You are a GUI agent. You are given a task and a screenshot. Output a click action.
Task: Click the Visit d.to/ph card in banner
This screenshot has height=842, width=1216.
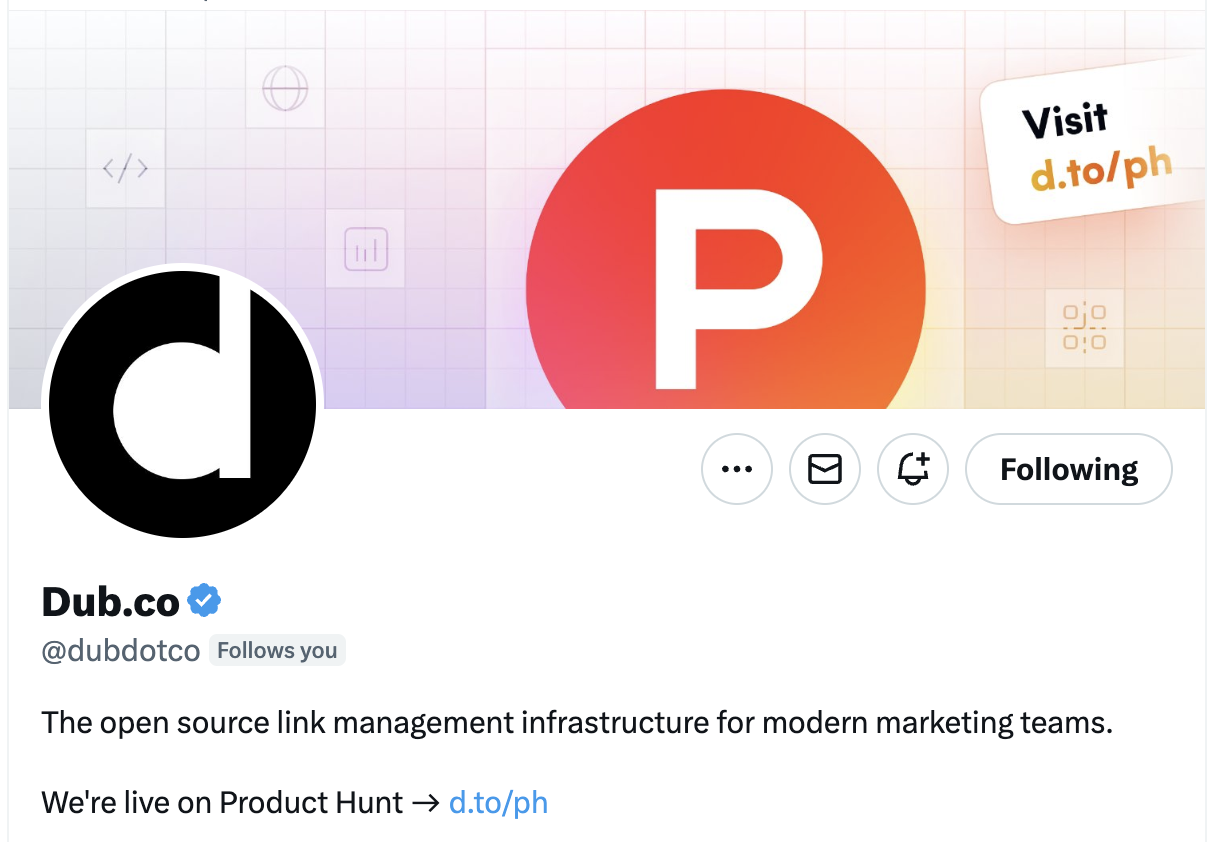1095,144
